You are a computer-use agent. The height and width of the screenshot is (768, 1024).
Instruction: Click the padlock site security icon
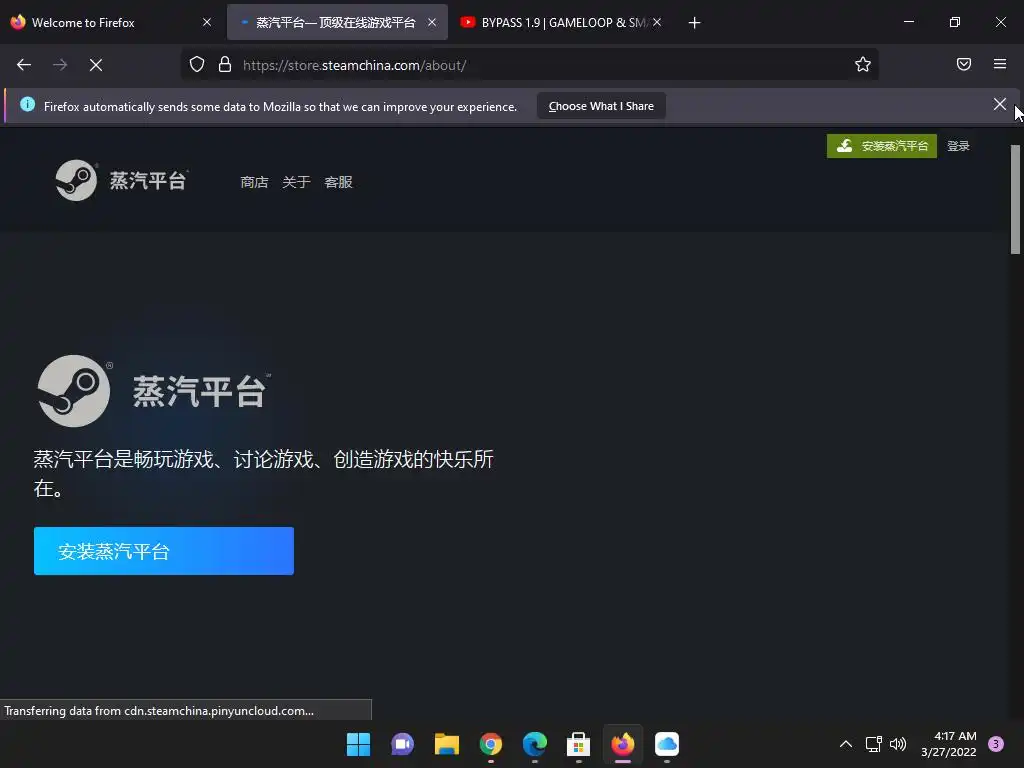tap(225, 65)
